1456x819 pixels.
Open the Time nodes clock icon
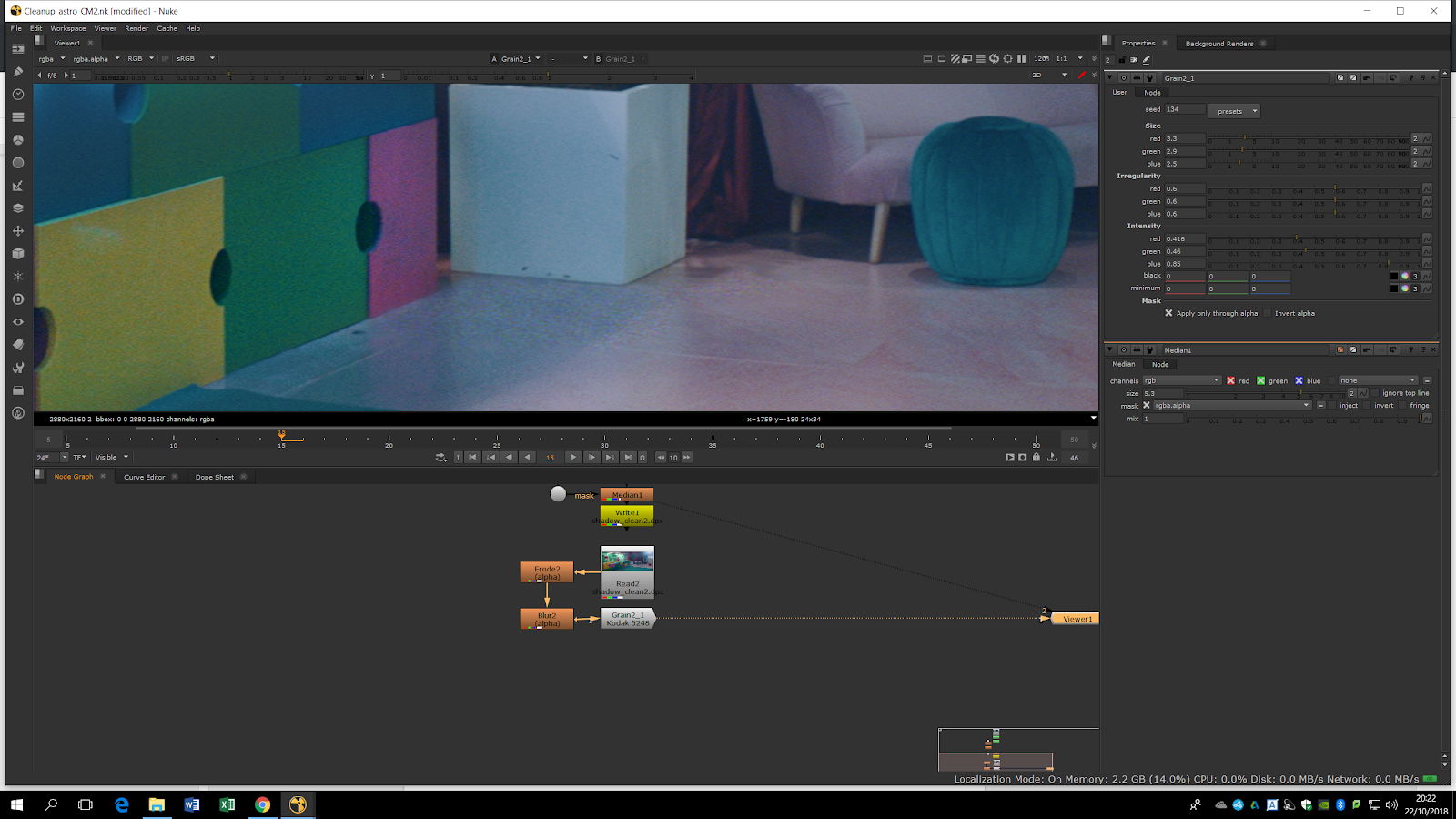pos(17,95)
